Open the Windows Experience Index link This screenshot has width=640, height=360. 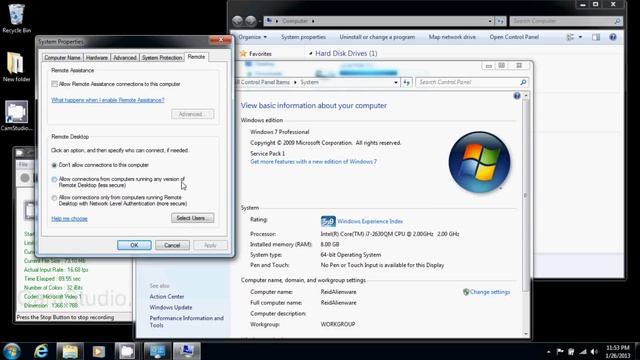(x=370, y=221)
